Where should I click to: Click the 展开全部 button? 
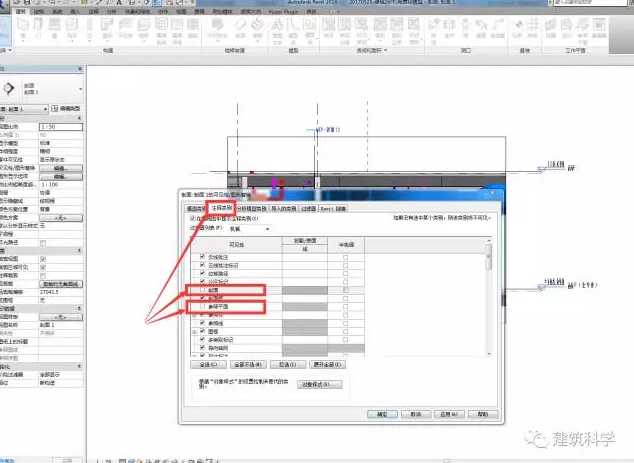328,364
